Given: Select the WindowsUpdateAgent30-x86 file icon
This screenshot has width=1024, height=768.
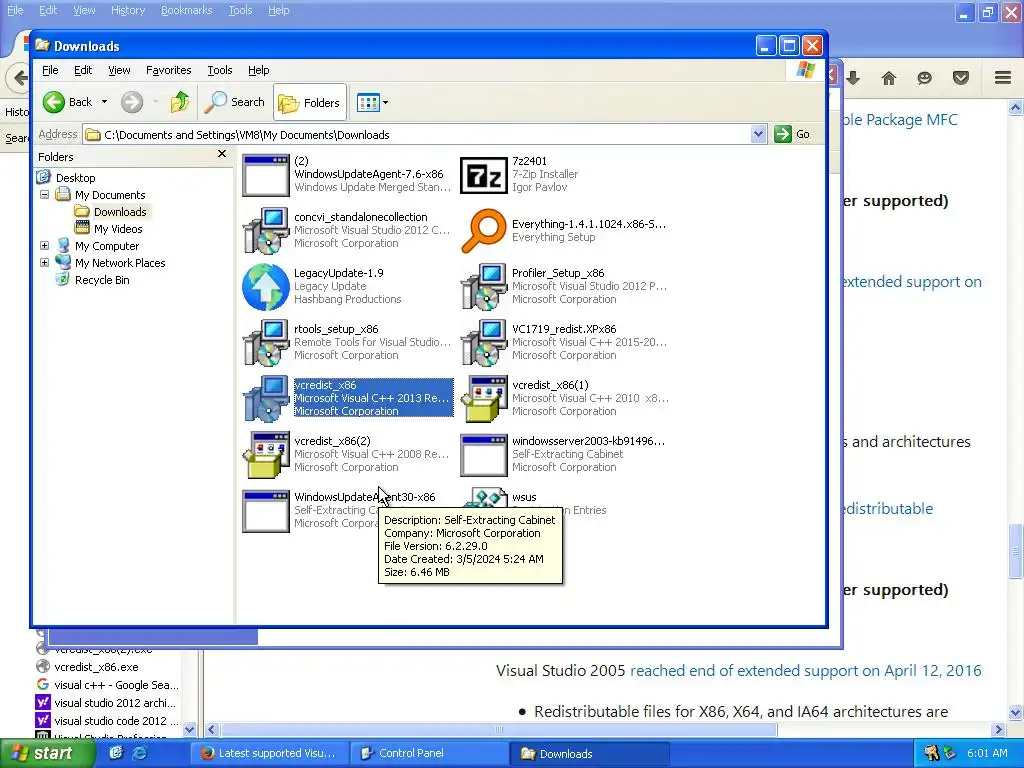Looking at the screenshot, I should tap(265, 511).
